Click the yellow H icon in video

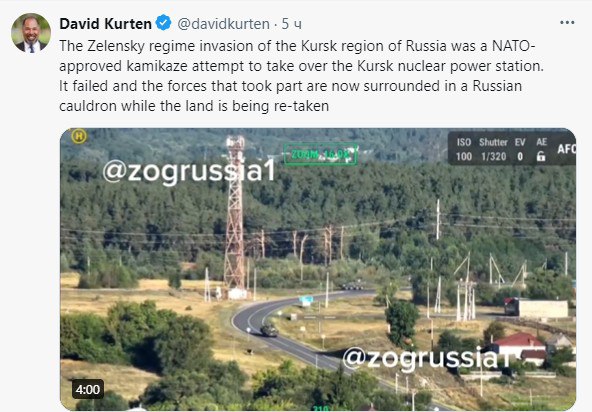(x=79, y=136)
